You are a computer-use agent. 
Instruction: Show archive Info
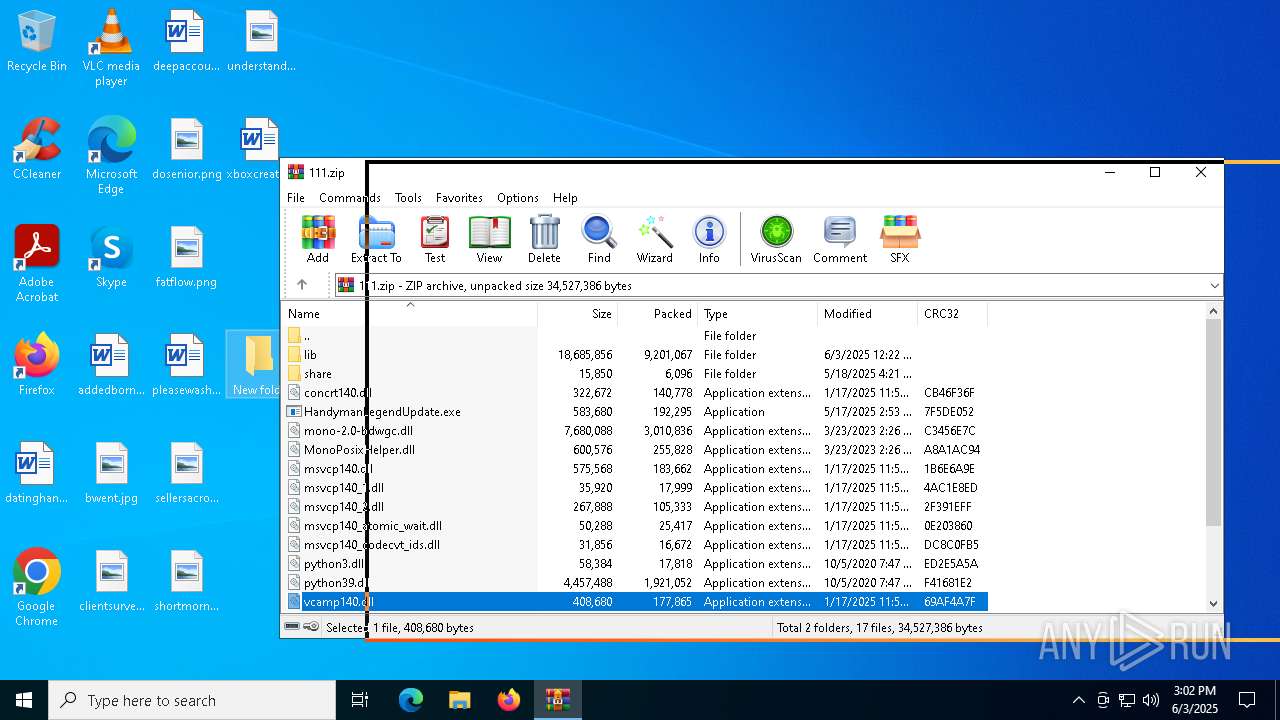tap(709, 239)
